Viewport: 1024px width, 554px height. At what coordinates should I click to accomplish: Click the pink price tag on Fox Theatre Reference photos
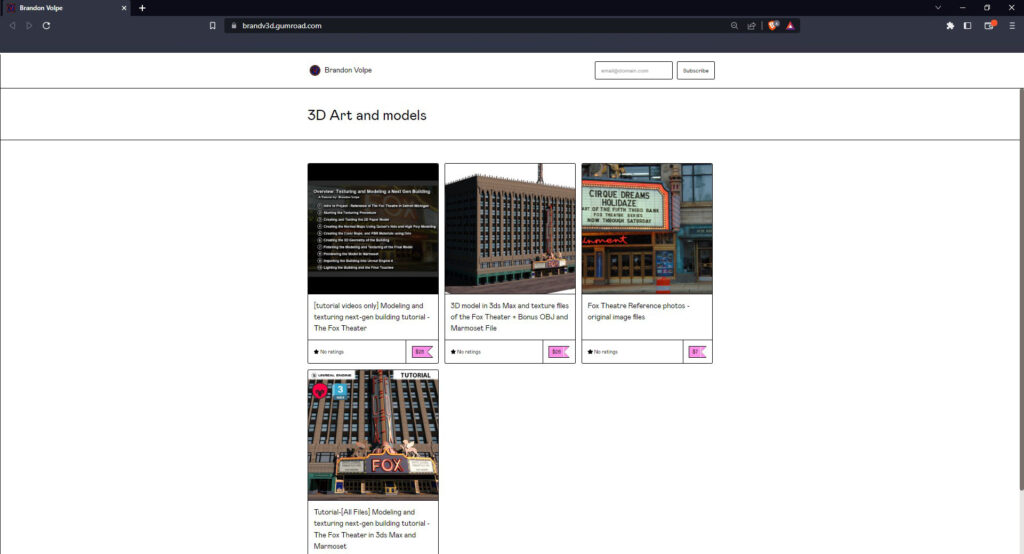pyautogui.click(x=696, y=351)
